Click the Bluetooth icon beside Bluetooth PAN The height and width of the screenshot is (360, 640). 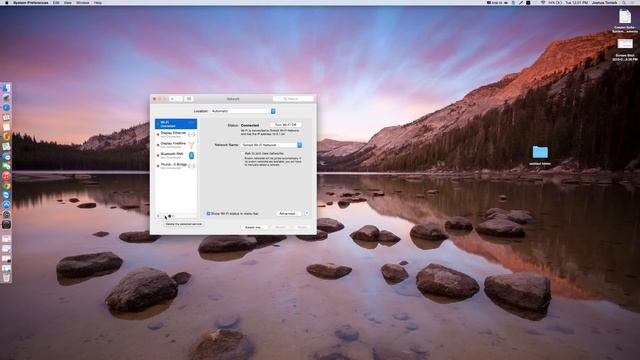pyautogui.click(x=191, y=156)
